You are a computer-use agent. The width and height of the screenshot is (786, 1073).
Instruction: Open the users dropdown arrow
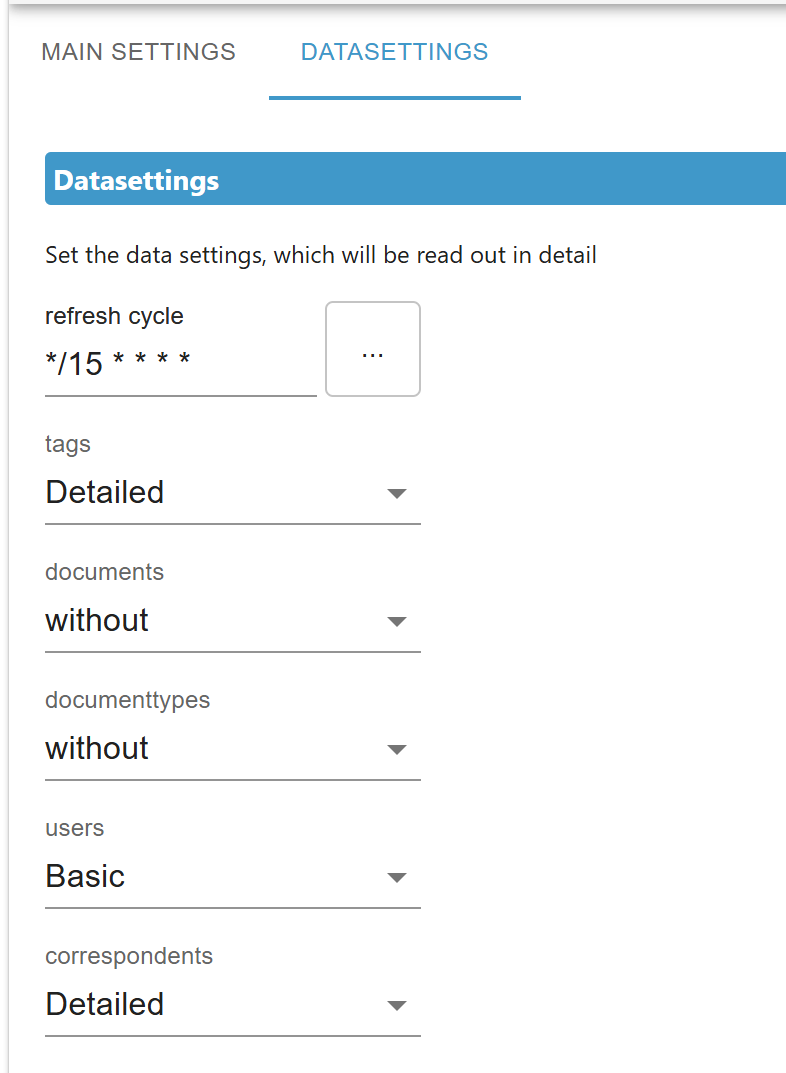click(397, 877)
